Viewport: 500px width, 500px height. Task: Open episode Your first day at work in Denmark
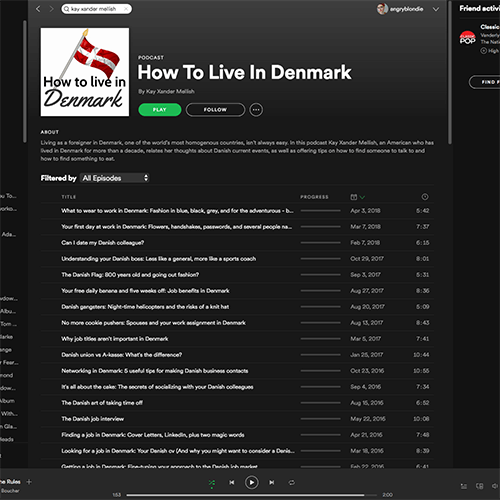click(176, 227)
